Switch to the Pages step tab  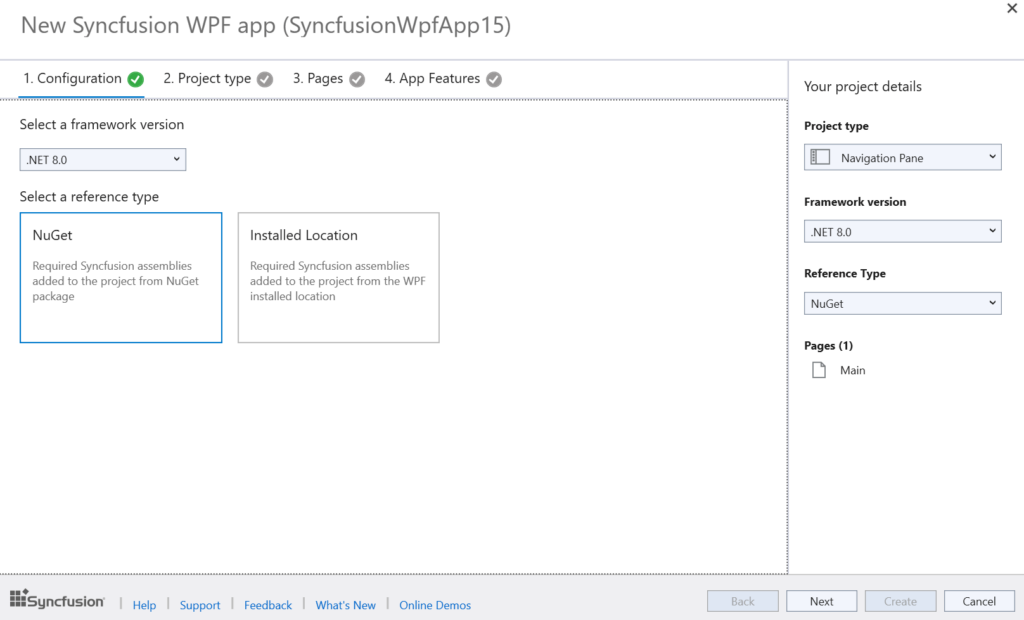point(320,78)
